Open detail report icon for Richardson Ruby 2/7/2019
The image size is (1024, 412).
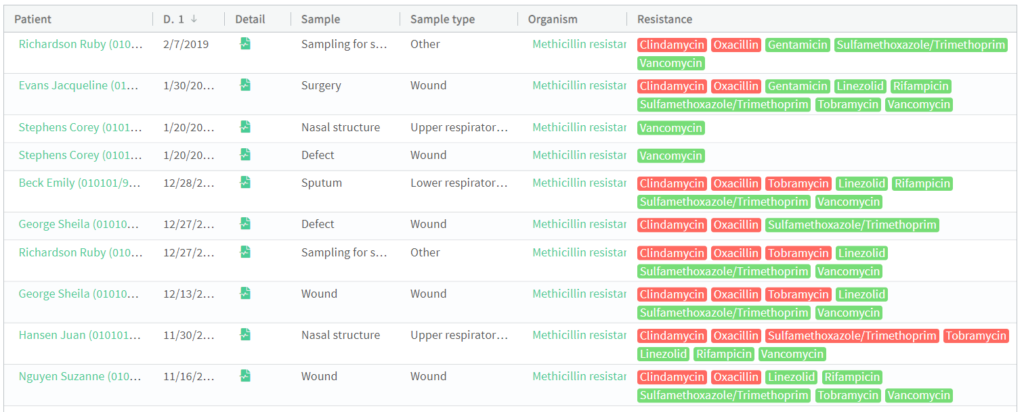pyautogui.click(x=245, y=44)
